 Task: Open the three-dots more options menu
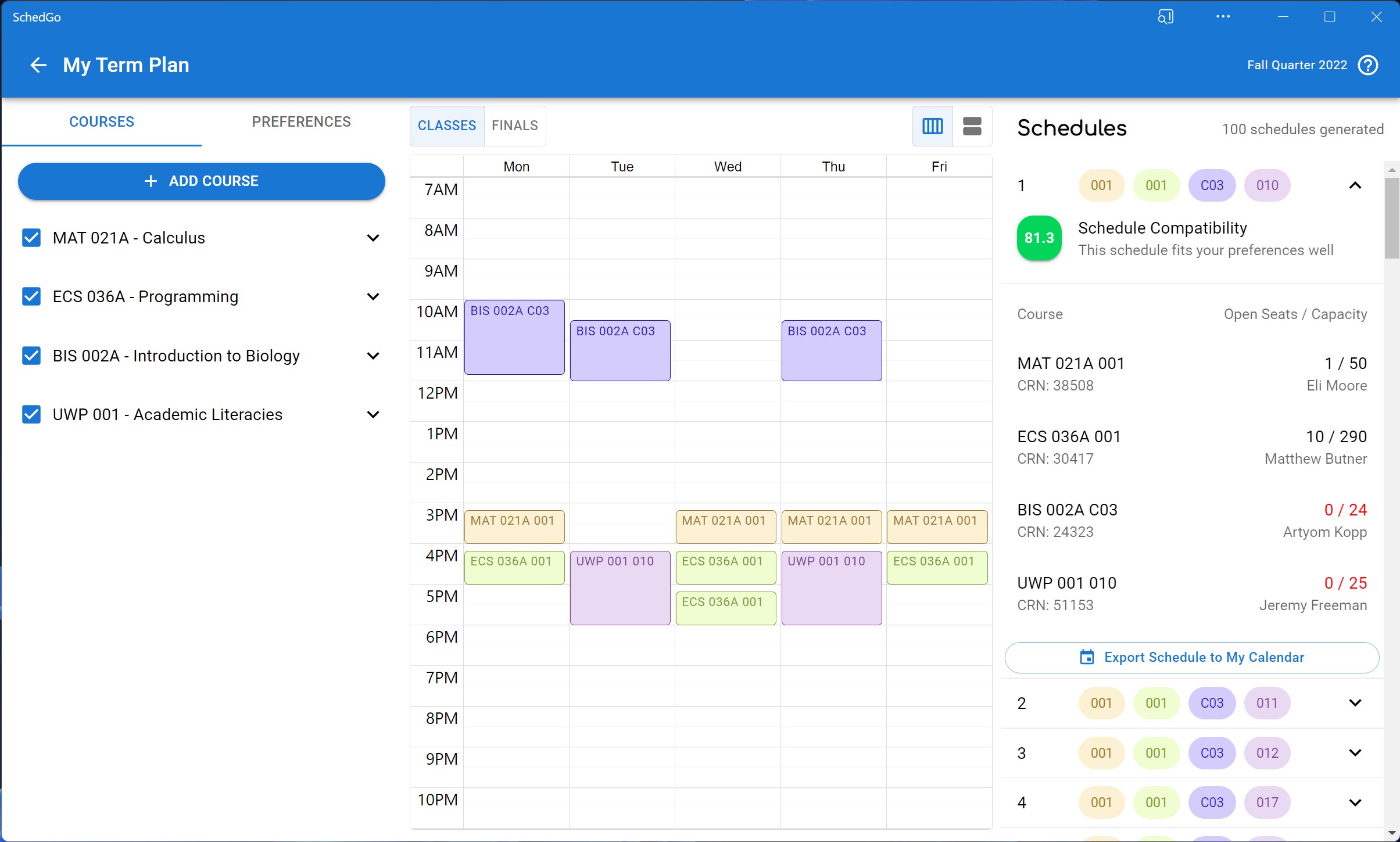[1223, 17]
